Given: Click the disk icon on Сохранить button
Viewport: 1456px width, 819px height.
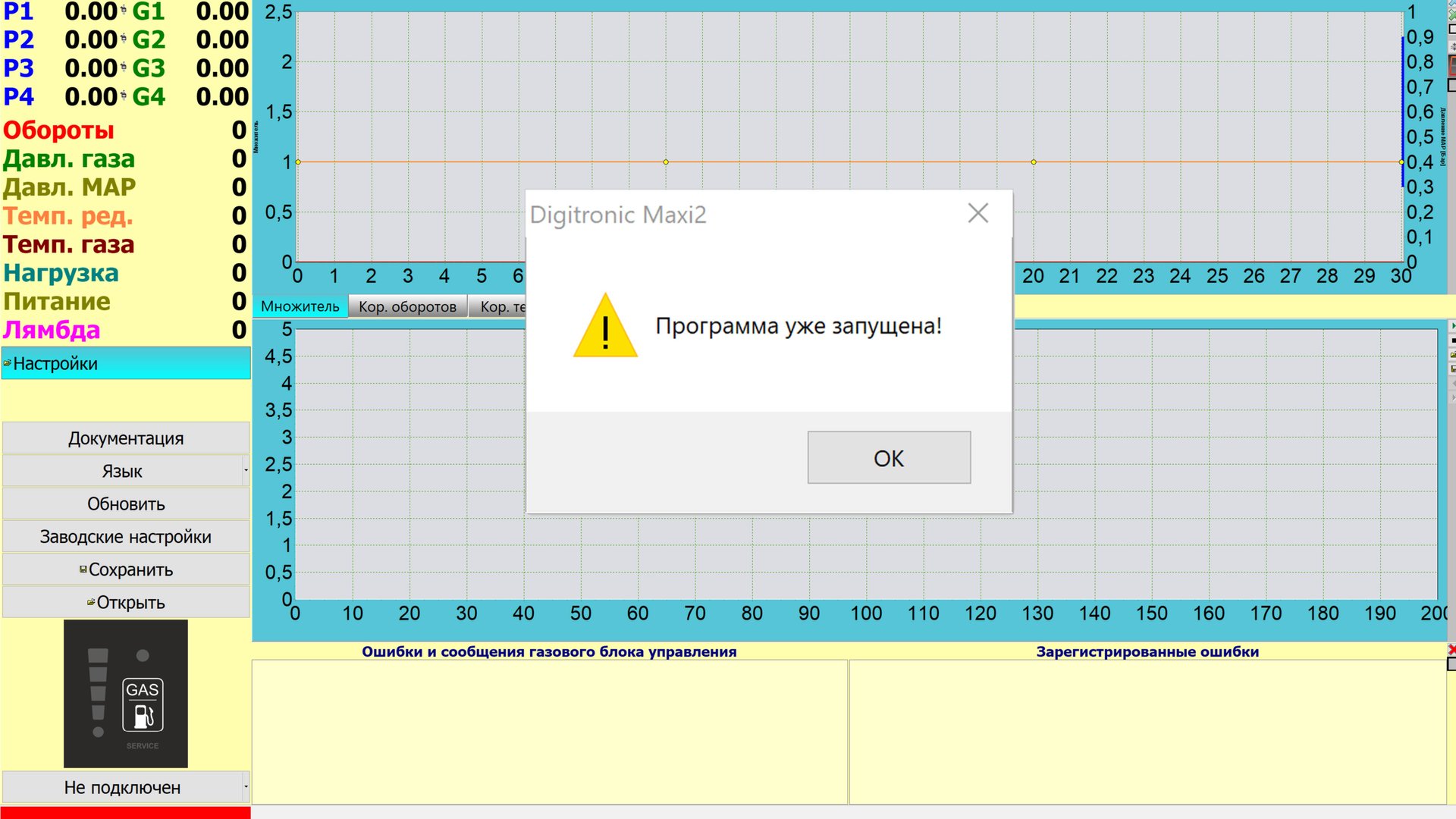Looking at the screenshot, I should coord(83,570).
